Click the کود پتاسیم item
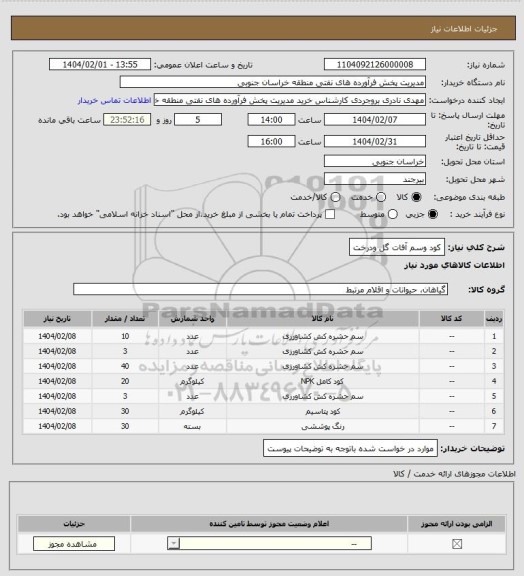Viewport: 524px width, 576px height. click(323, 411)
